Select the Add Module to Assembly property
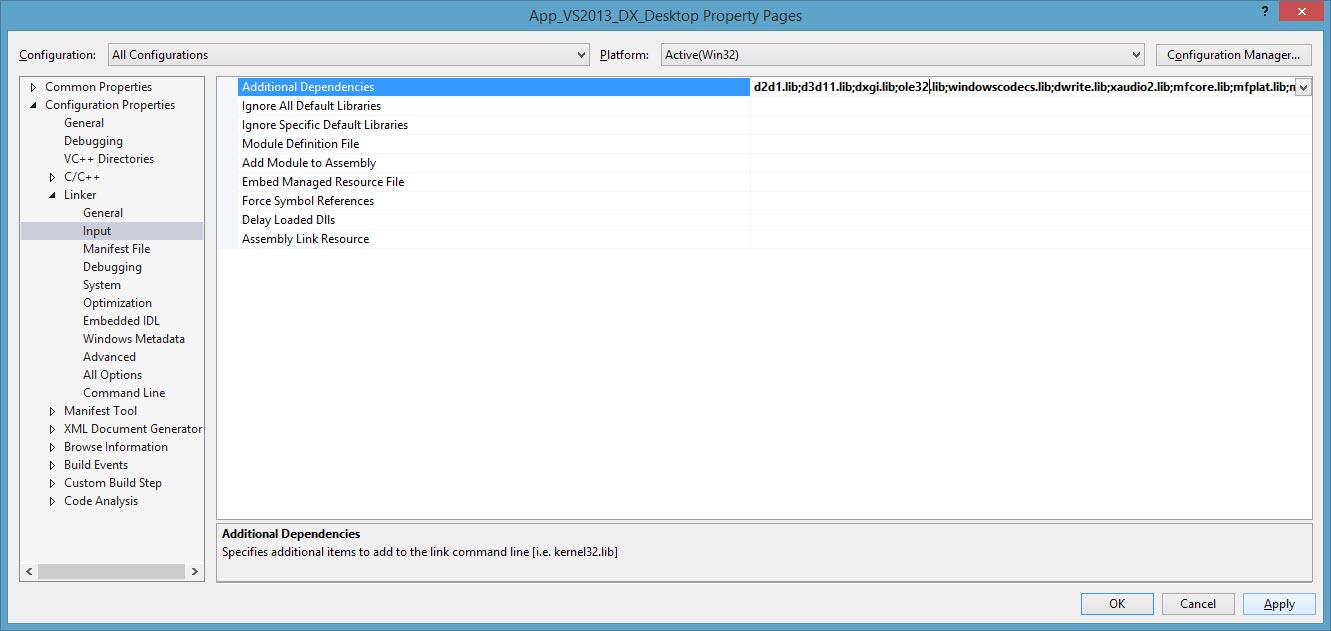The image size is (1331, 631). pos(494,163)
